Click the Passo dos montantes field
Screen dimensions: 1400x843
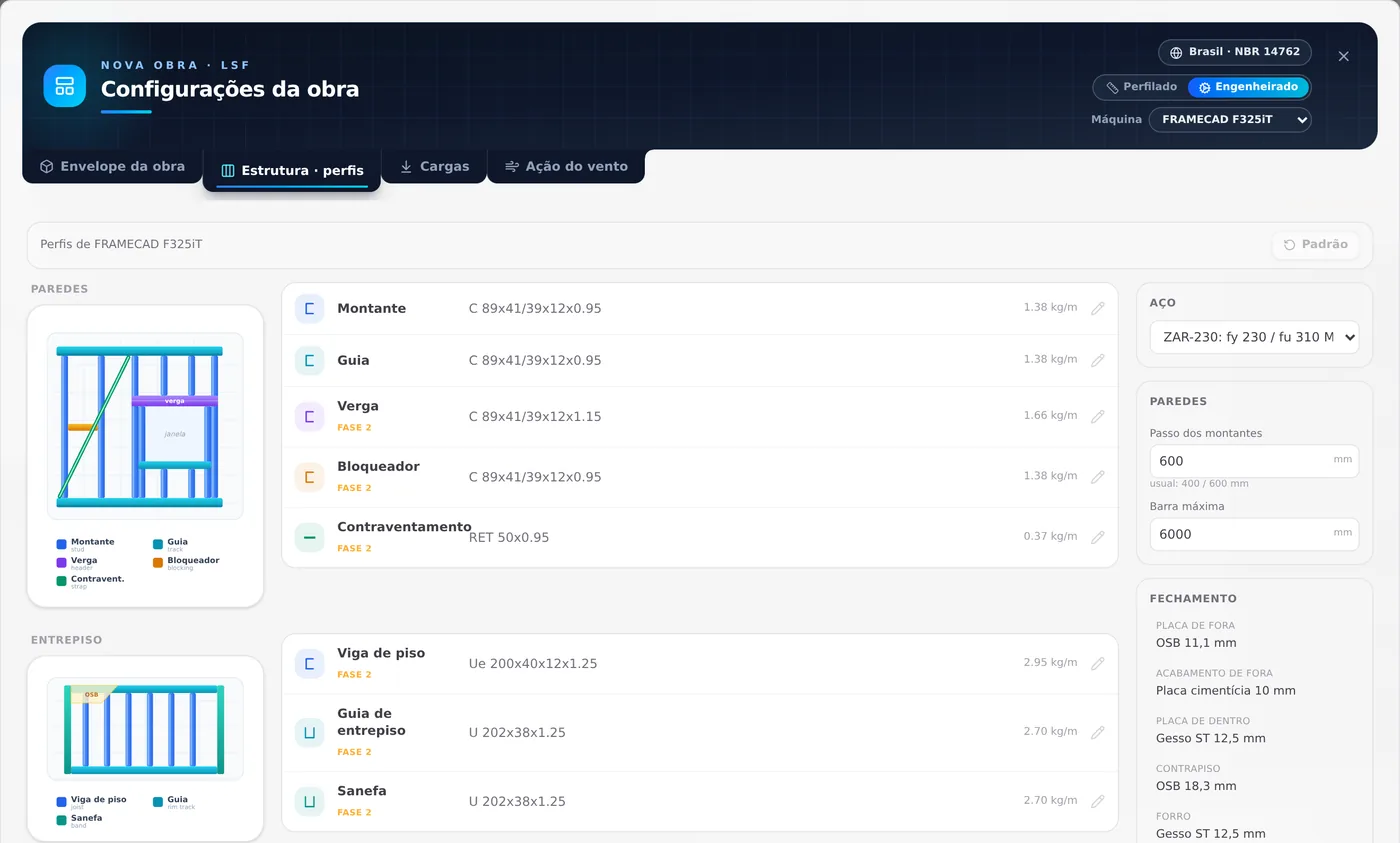click(1254, 461)
